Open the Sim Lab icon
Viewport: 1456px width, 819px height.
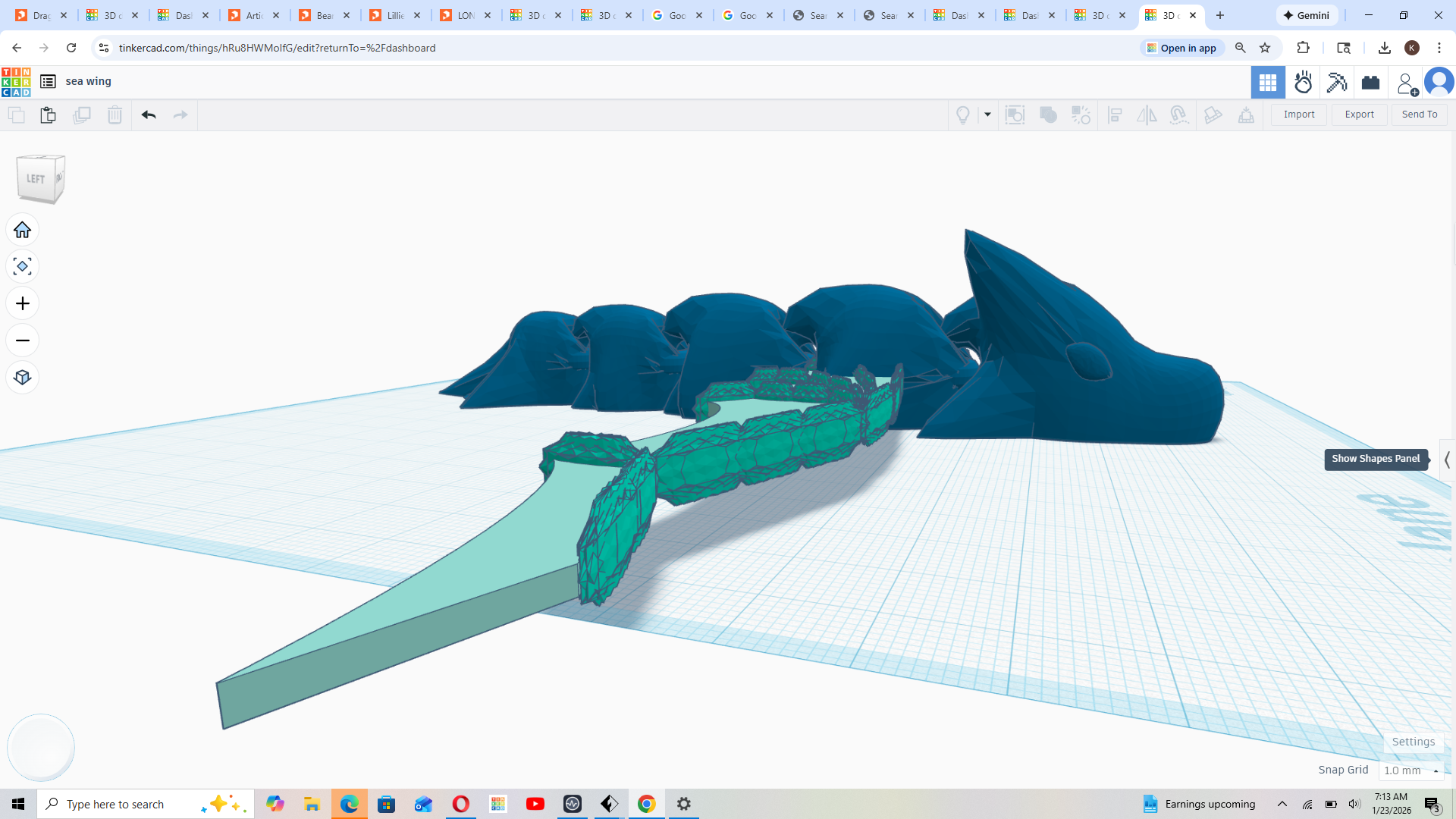point(1303,83)
